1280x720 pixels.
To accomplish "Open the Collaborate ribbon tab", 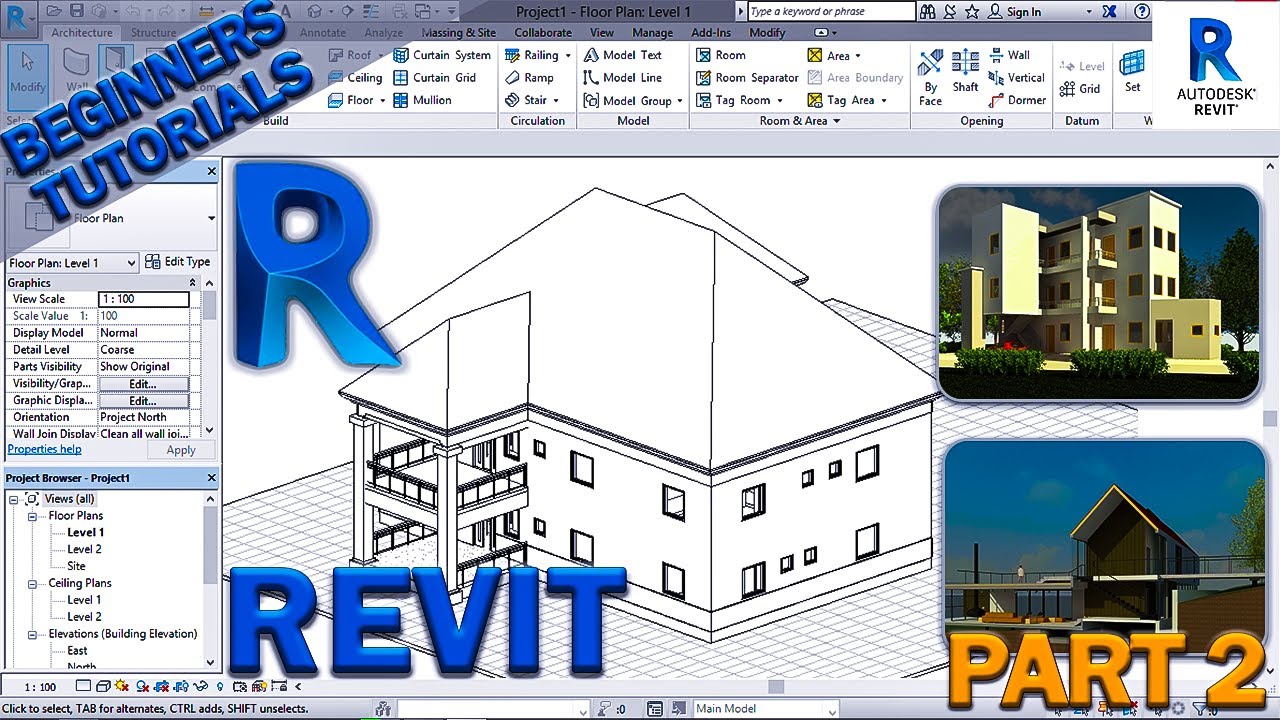I will click(x=543, y=33).
